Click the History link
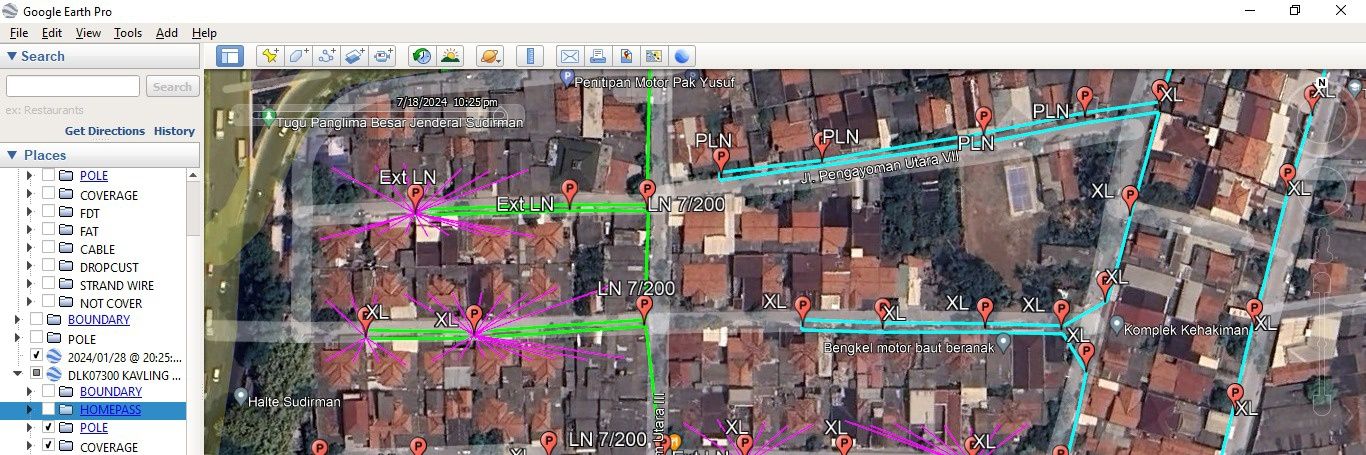This screenshot has width=1366, height=455. tap(174, 131)
